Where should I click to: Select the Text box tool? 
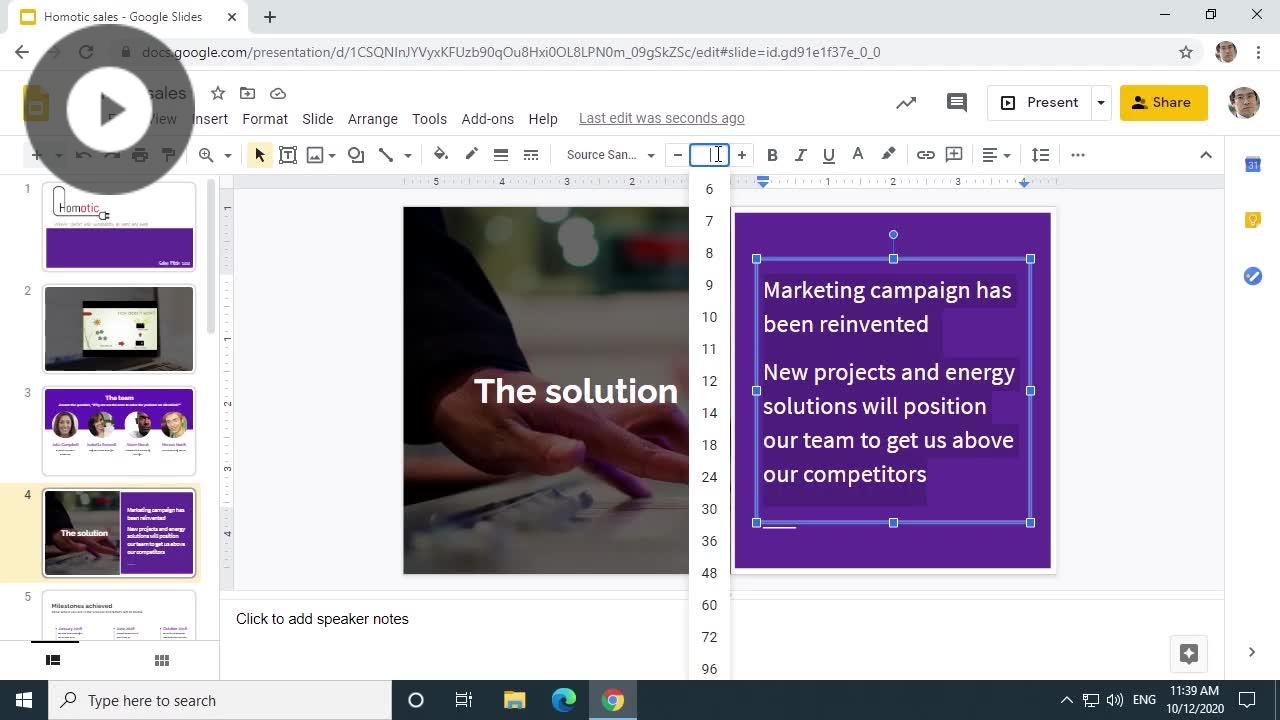288,154
